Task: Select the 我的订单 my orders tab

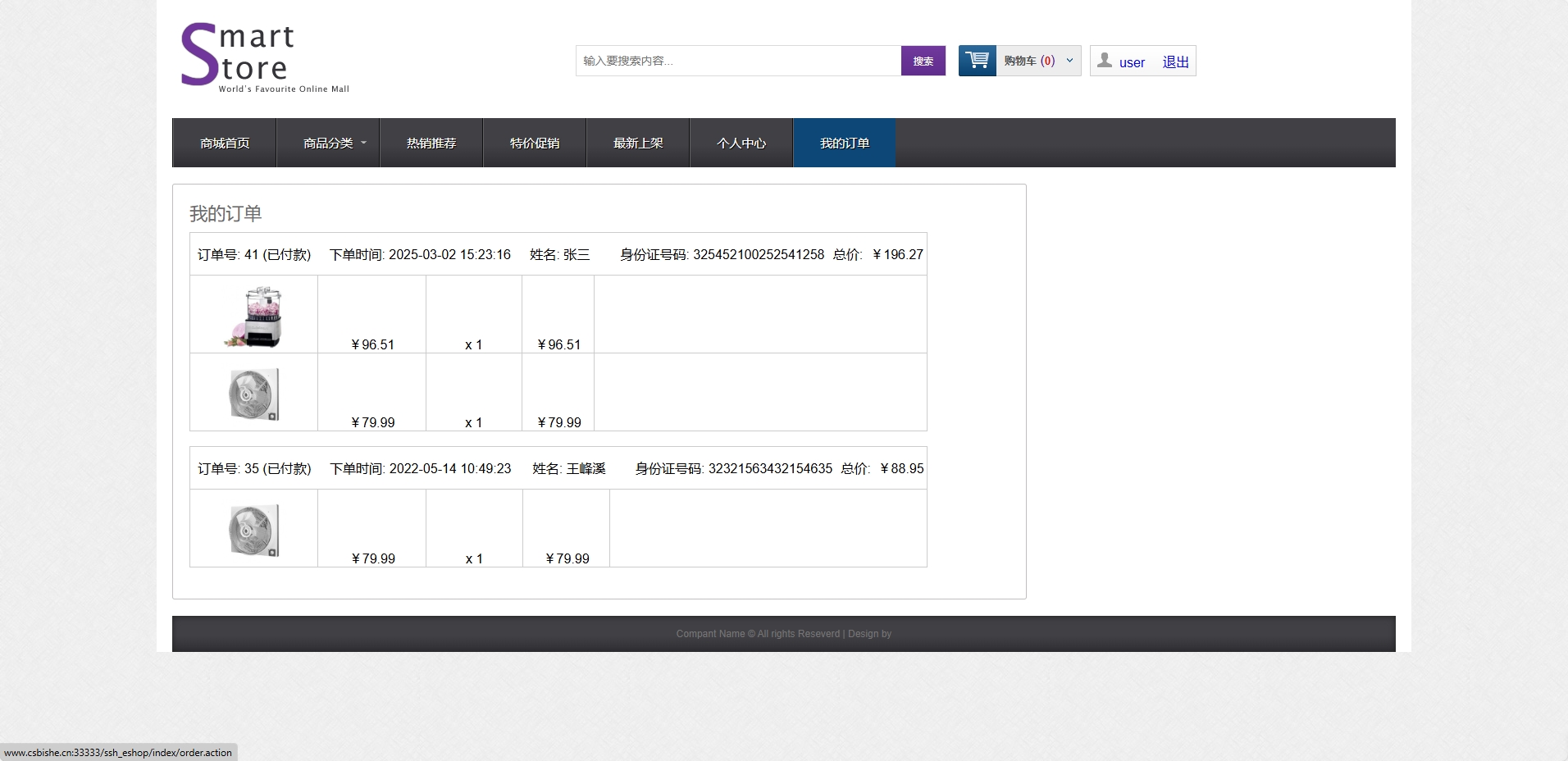Action: [x=845, y=144]
